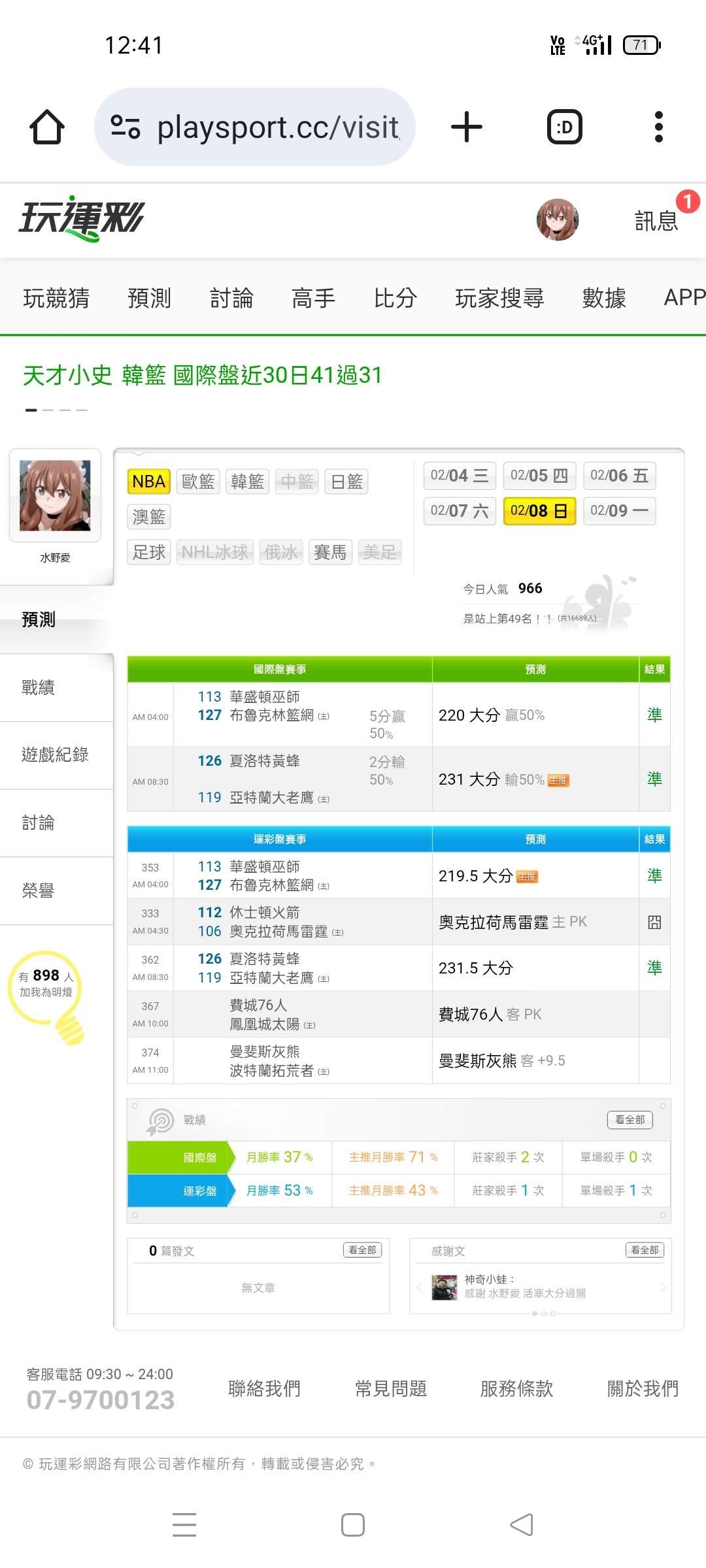The width and height of the screenshot is (706, 1568).
Task: Open 看全部 for 感謝文
Action: 645,1250
